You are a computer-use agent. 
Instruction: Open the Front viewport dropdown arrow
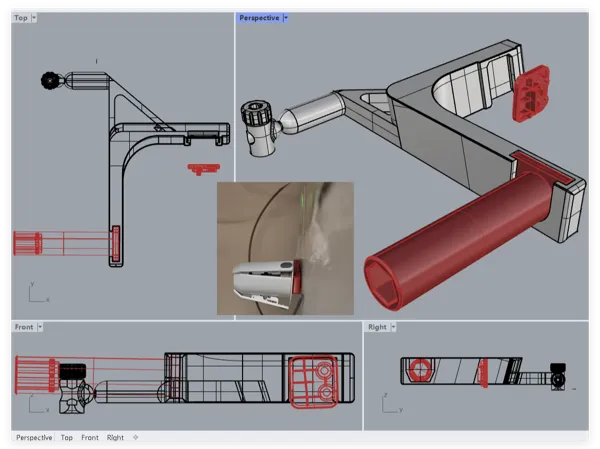40,327
